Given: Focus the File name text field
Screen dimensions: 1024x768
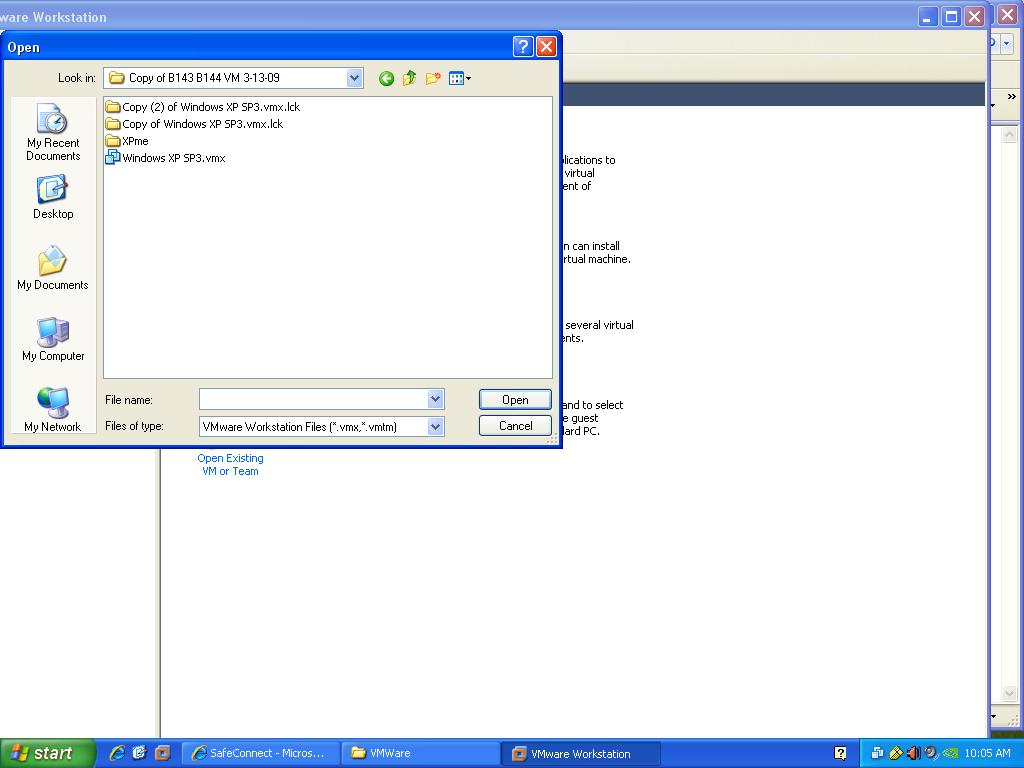Looking at the screenshot, I should (x=313, y=399).
